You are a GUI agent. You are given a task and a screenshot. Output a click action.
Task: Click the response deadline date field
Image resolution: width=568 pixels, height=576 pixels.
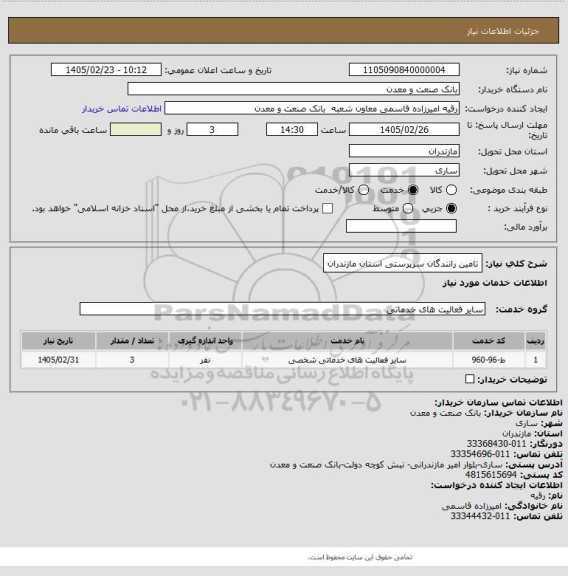point(404,130)
